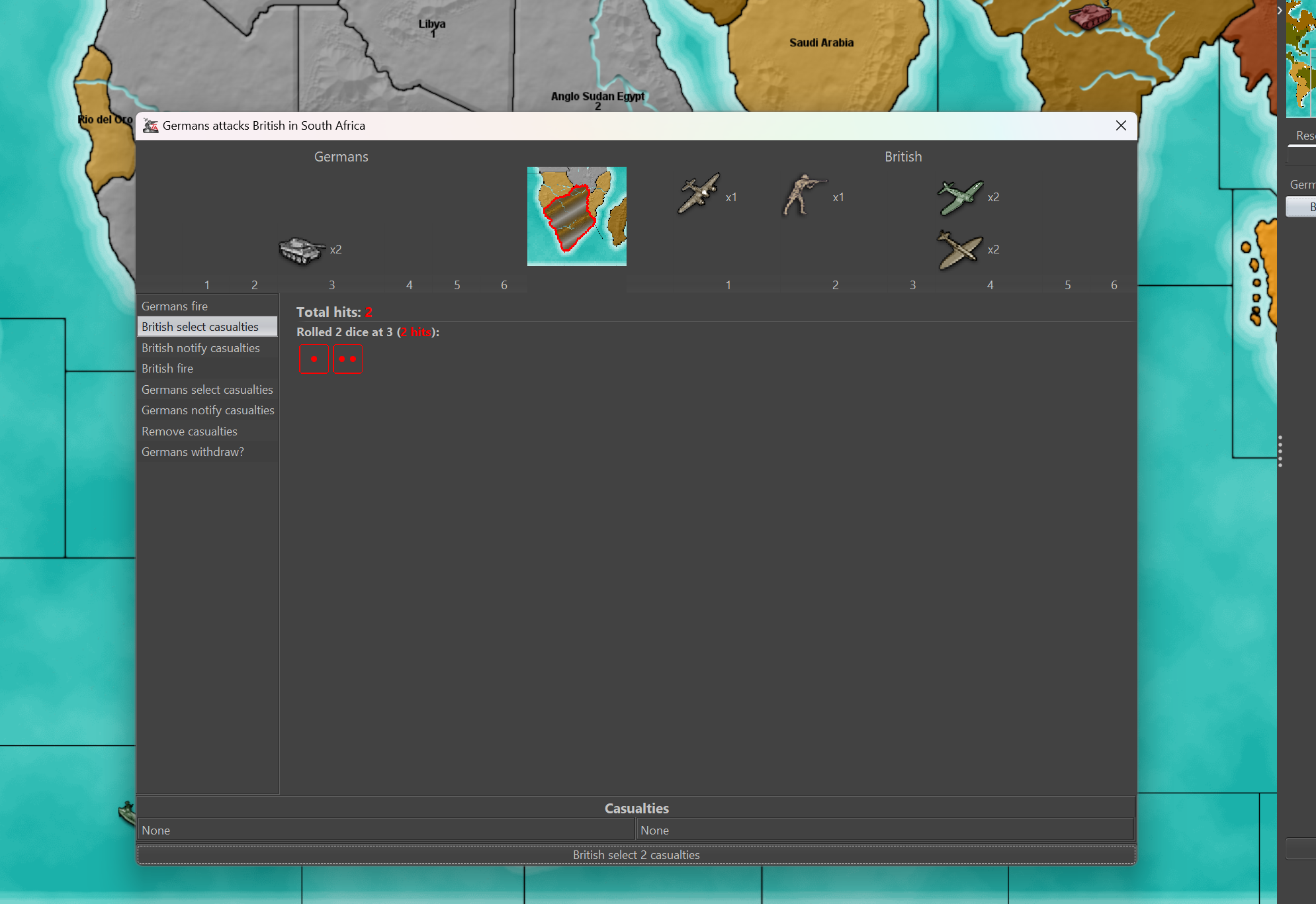Select the 'British fire' step
1316x904 pixels.
pos(207,369)
